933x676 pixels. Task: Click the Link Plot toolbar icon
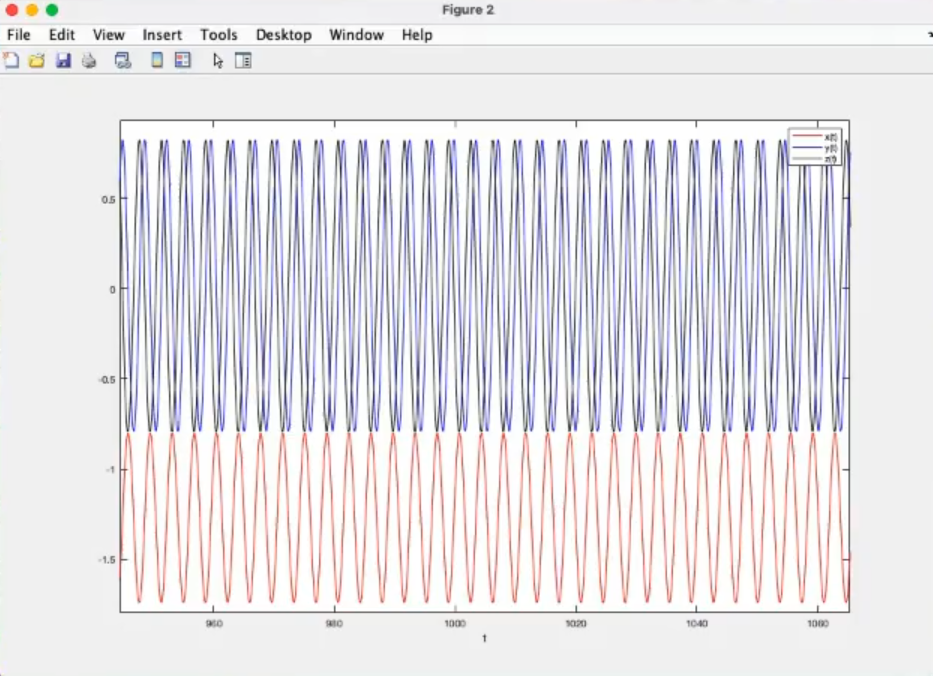point(123,61)
